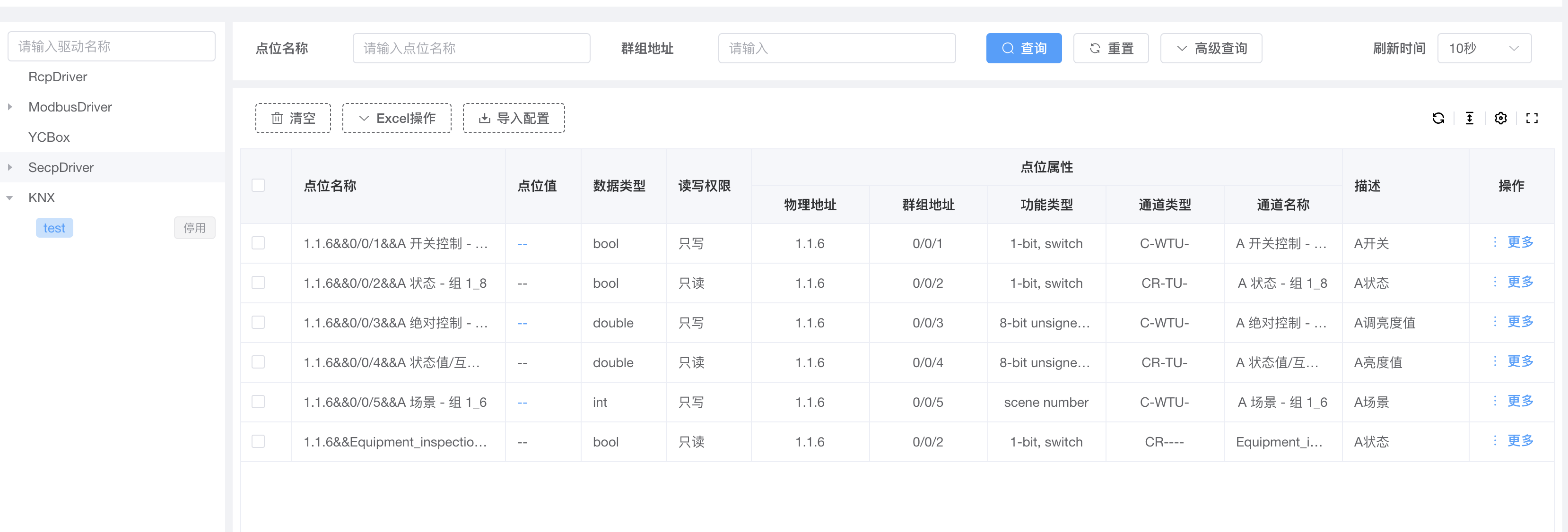Click the 物理地址 column header
Screen dimensions: 1568x532
pyautogui.click(x=810, y=205)
